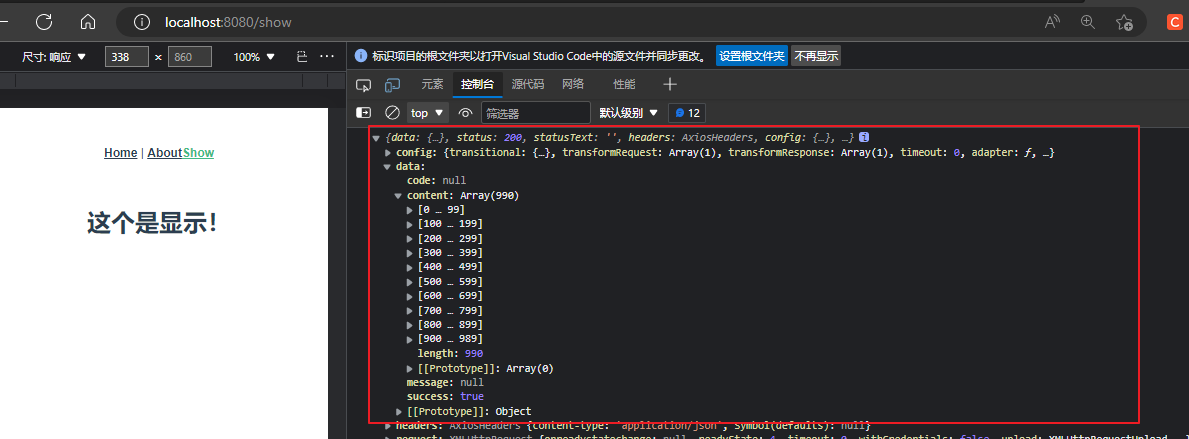This screenshot has width=1189, height=439.
Task: Toggle the console sidebar icon
Action: click(x=363, y=113)
